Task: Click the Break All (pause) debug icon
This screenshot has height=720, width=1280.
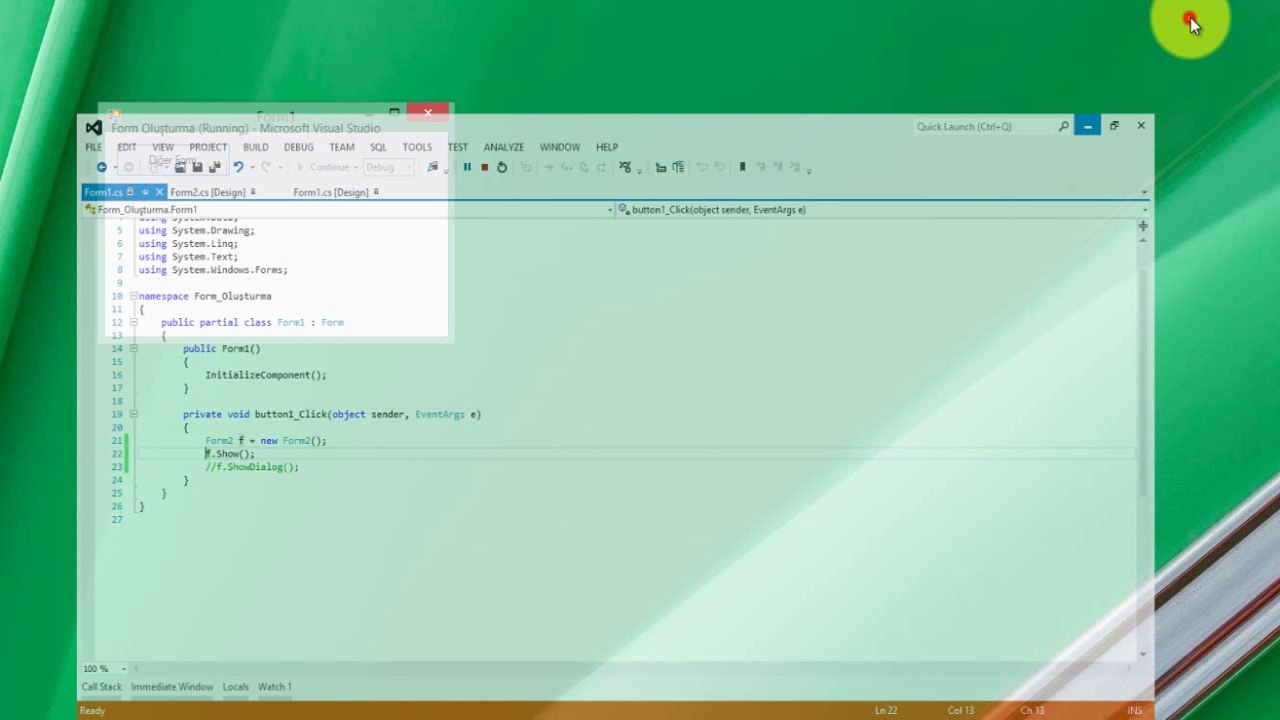Action: pyautogui.click(x=467, y=167)
